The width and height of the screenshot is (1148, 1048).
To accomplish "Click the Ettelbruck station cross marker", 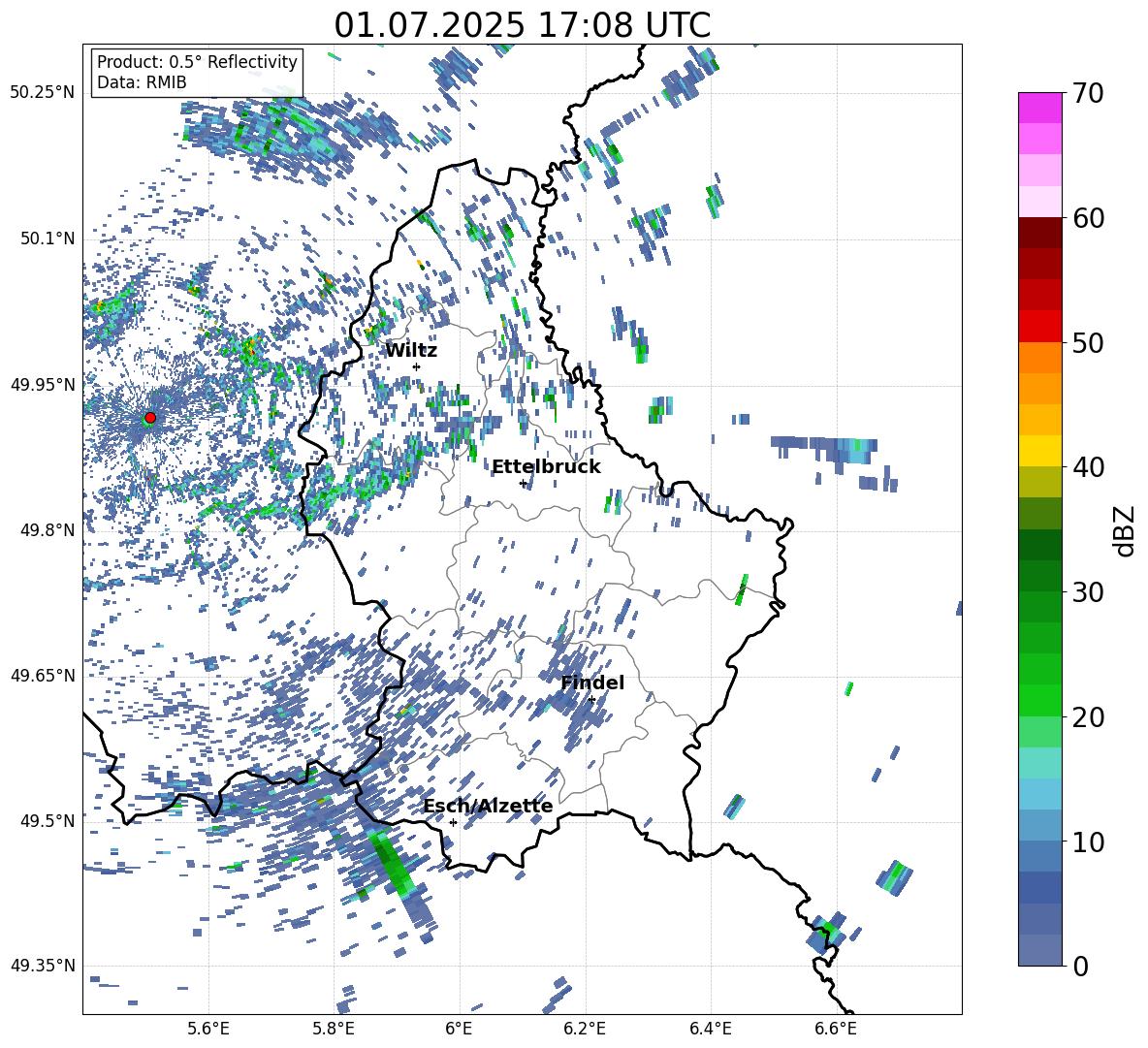I will coord(523,483).
